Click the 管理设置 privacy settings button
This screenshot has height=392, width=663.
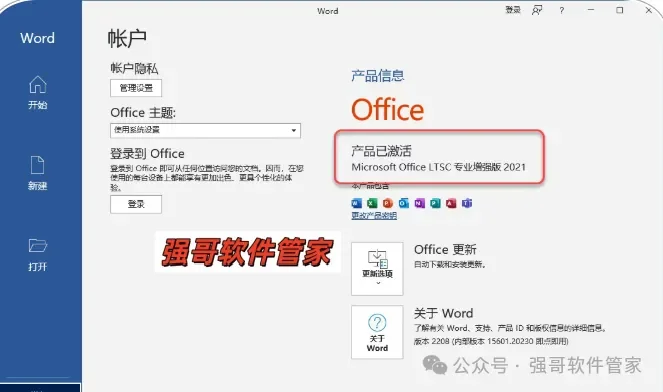point(136,88)
